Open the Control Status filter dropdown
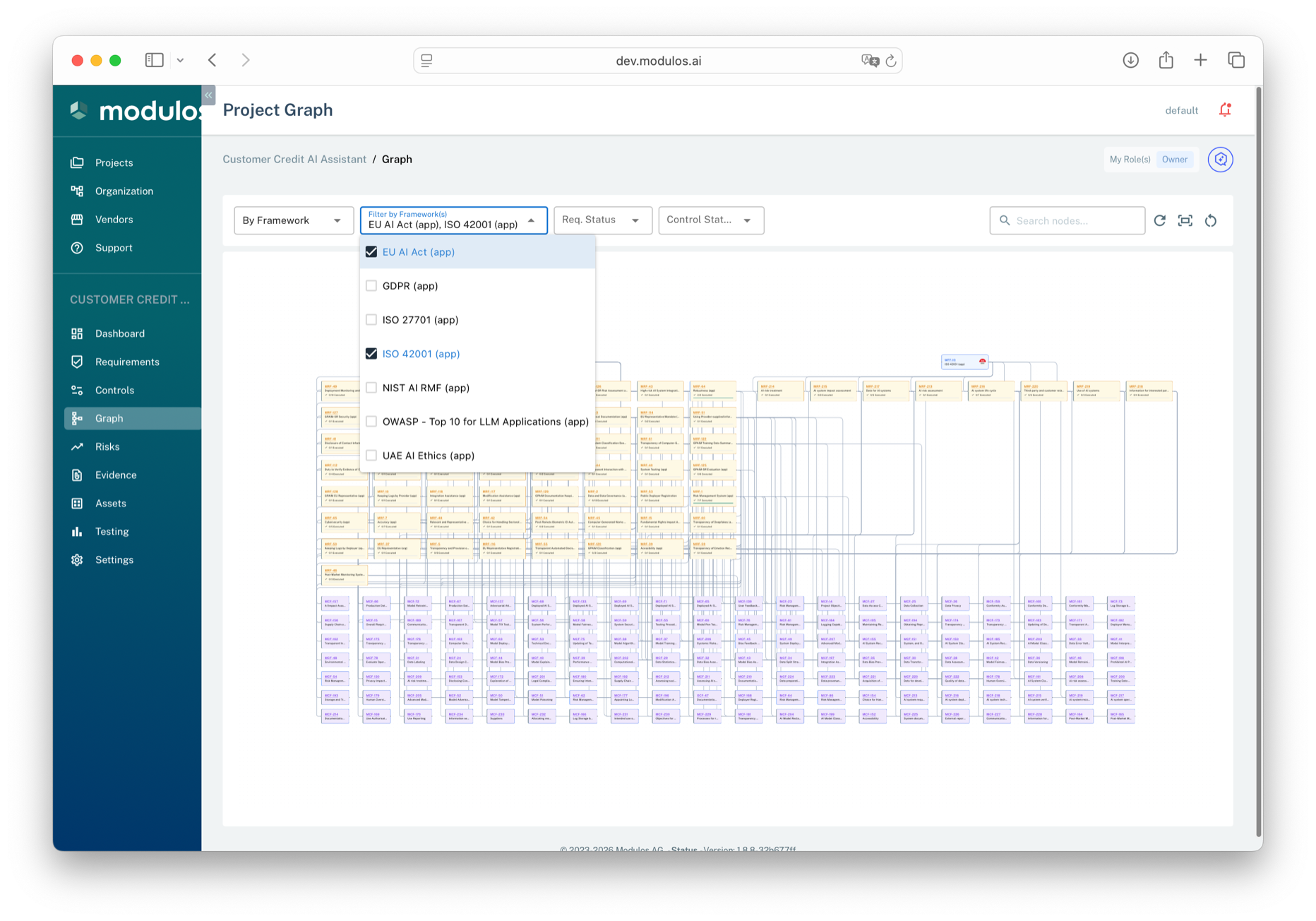The height and width of the screenshot is (921, 1316). click(x=710, y=220)
